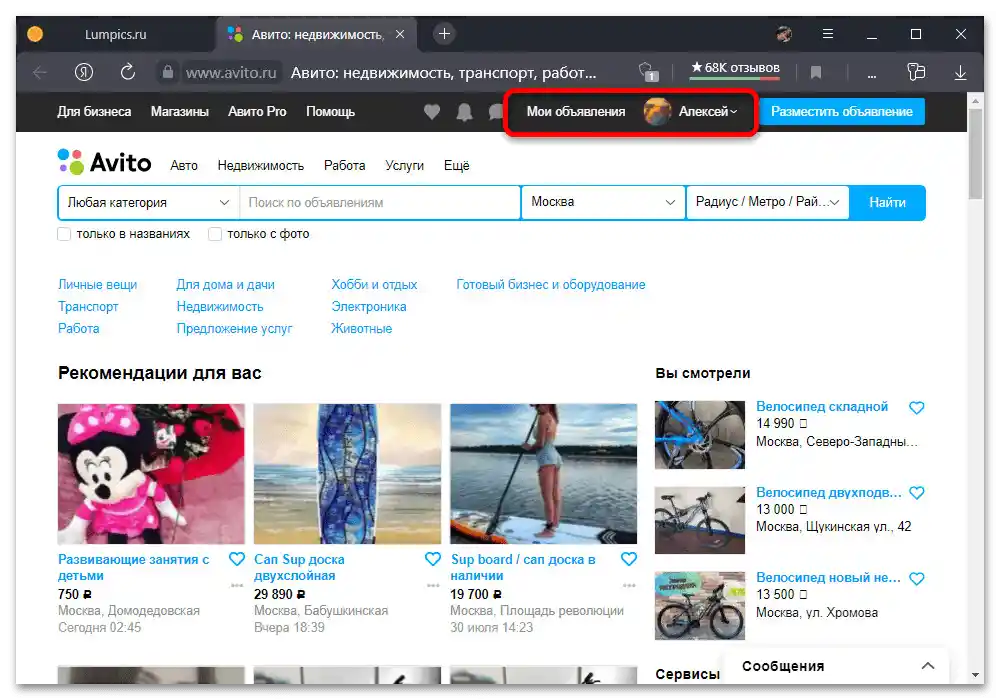1000x700 pixels.
Task: Click the page vertical scrollbar thumb
Action: 975,154
